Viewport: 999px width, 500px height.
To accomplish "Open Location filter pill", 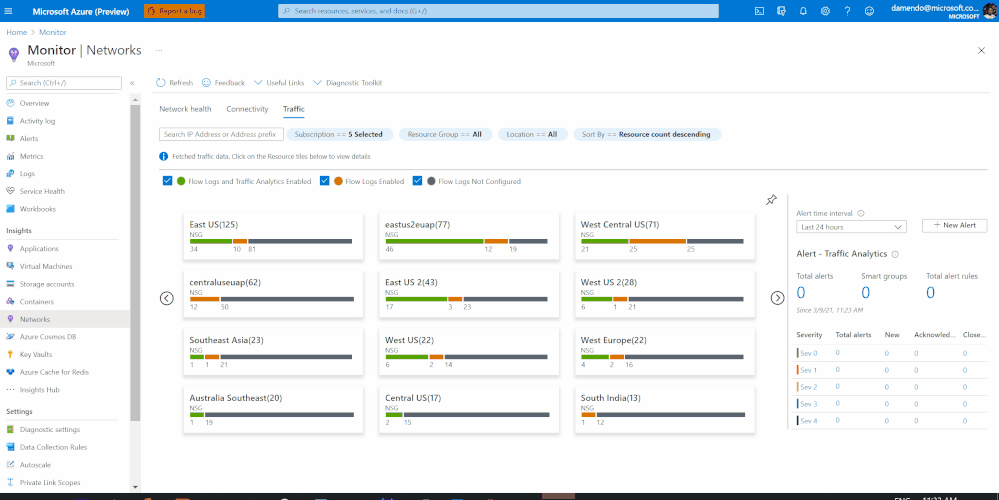I will (x=532, y=134).
